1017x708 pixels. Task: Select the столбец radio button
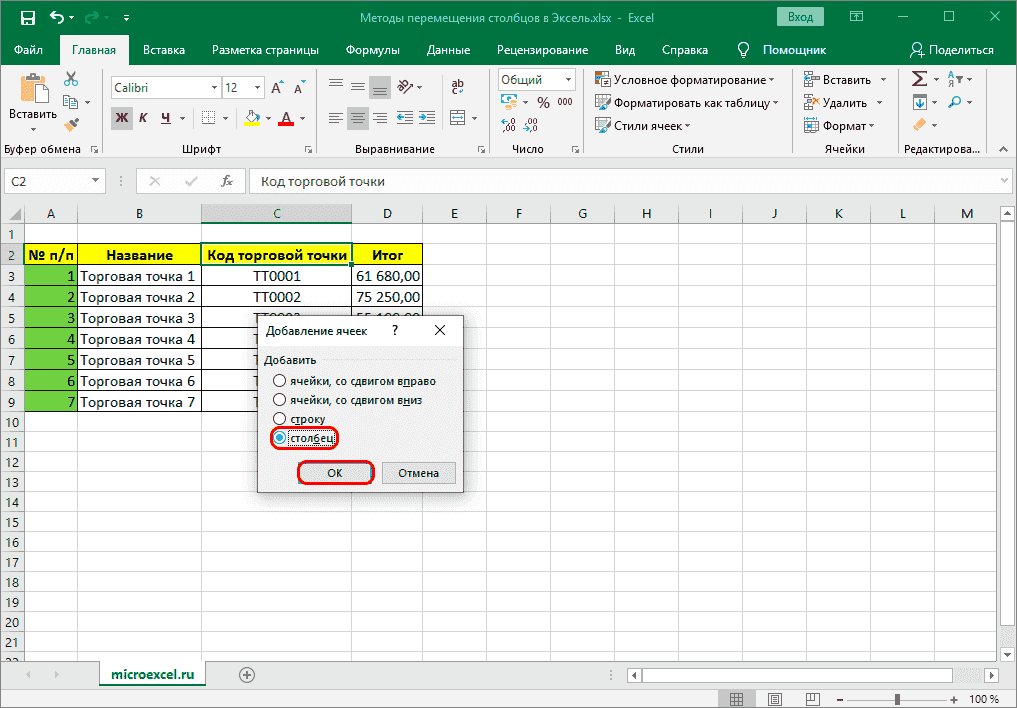[x=278, y=438]
